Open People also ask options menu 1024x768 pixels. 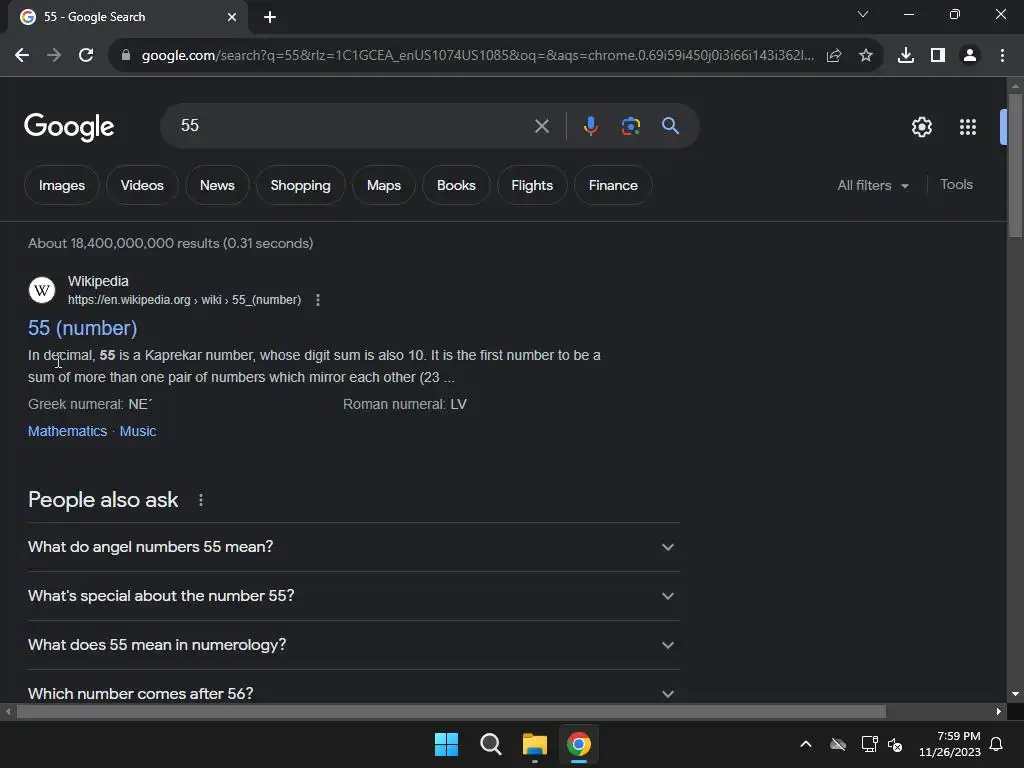[x=200, y=500]
